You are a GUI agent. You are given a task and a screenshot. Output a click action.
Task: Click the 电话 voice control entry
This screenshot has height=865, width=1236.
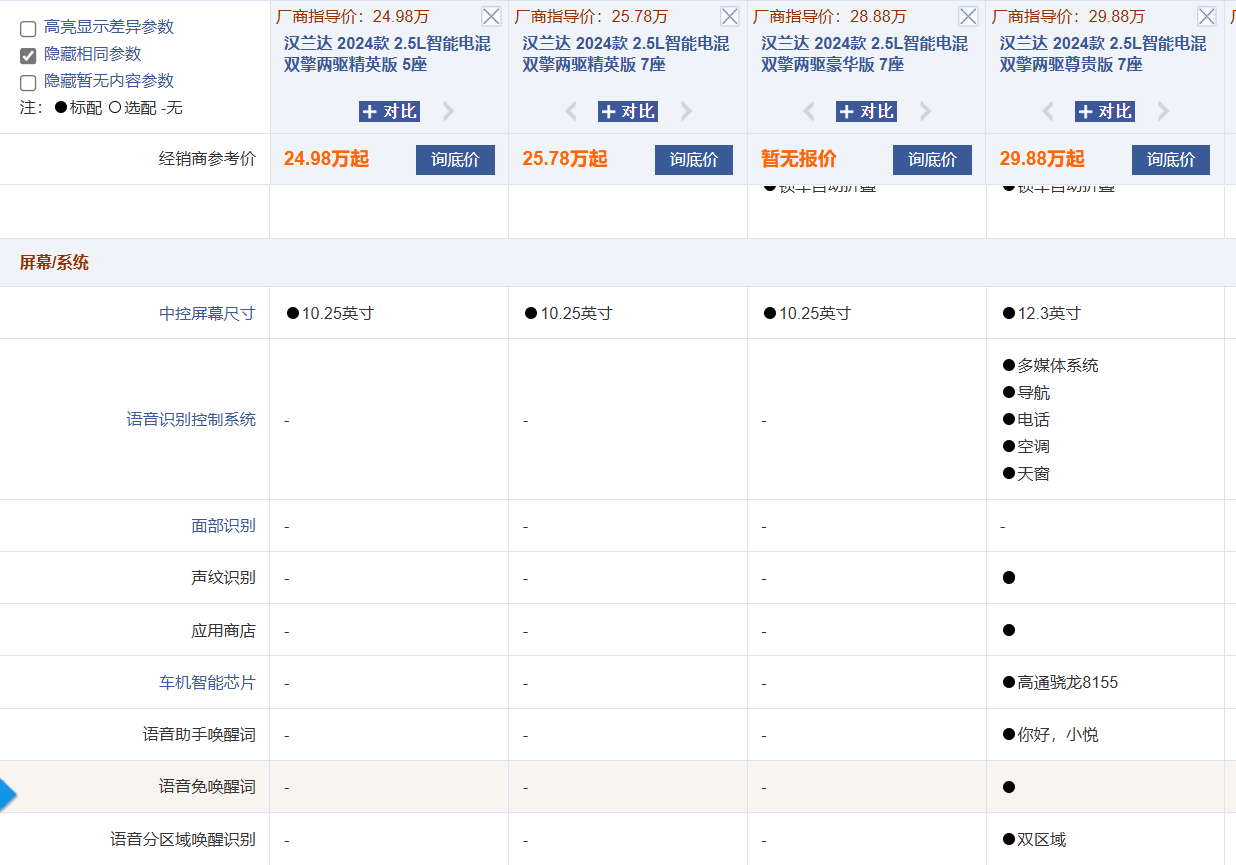[x=1033, y=419]
